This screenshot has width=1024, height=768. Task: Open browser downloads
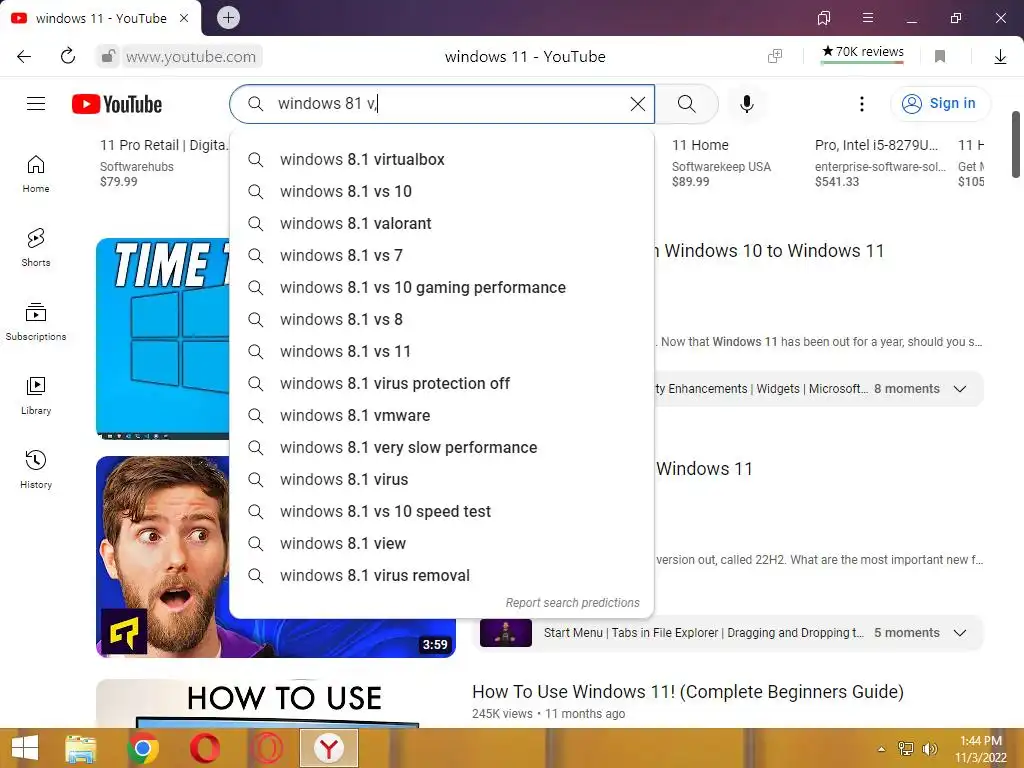pos(1000,57)
